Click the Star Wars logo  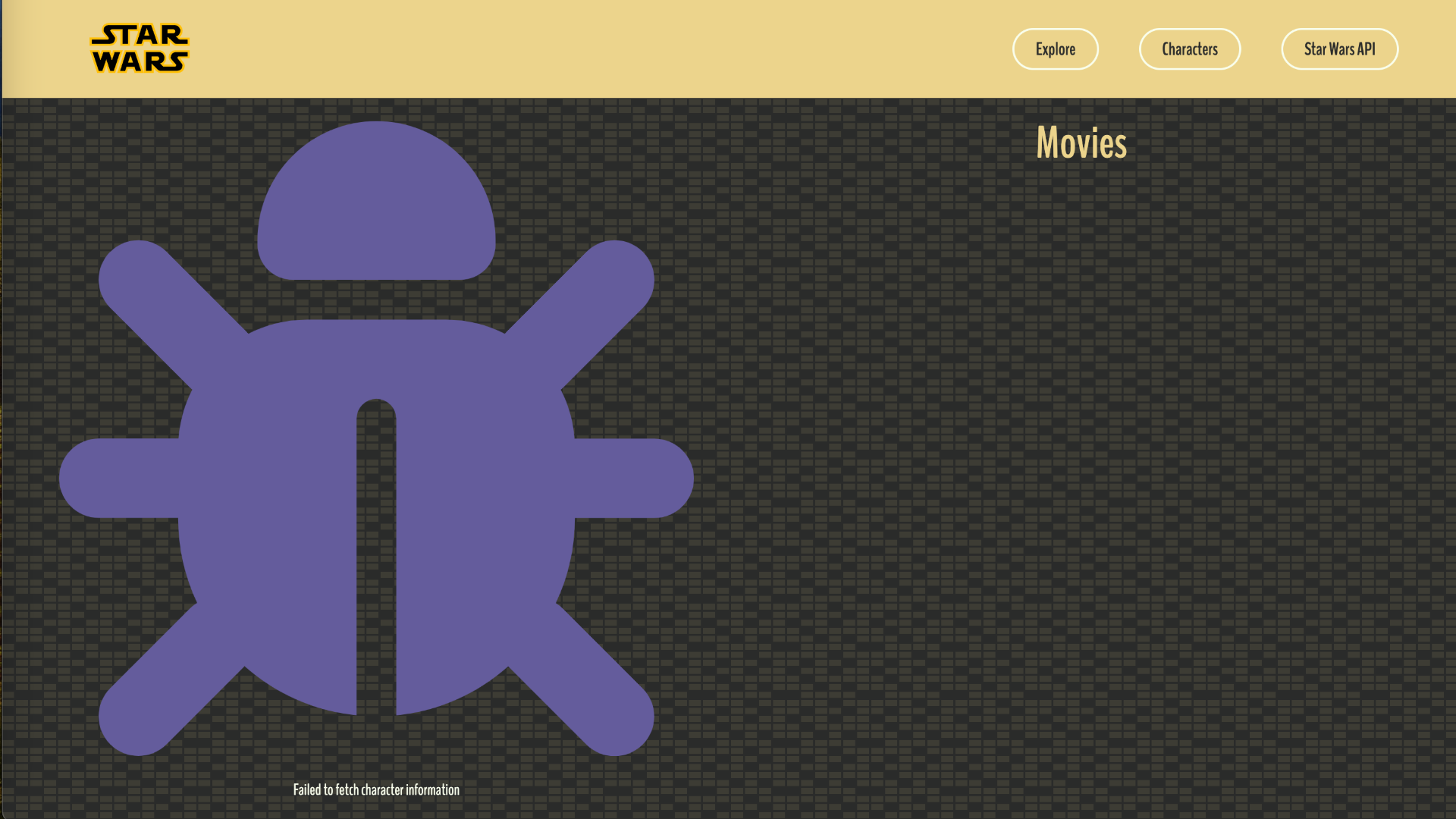coord(140,49)
